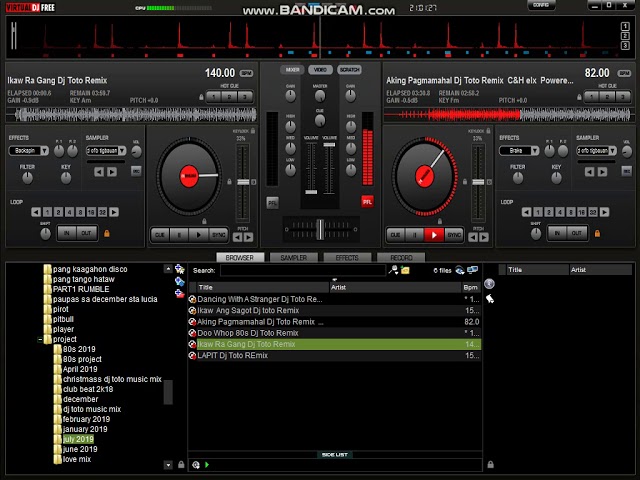Screen dimensions: 640x480
Task: Toggle the SIDE LIST panel
Action: point(335,455)
